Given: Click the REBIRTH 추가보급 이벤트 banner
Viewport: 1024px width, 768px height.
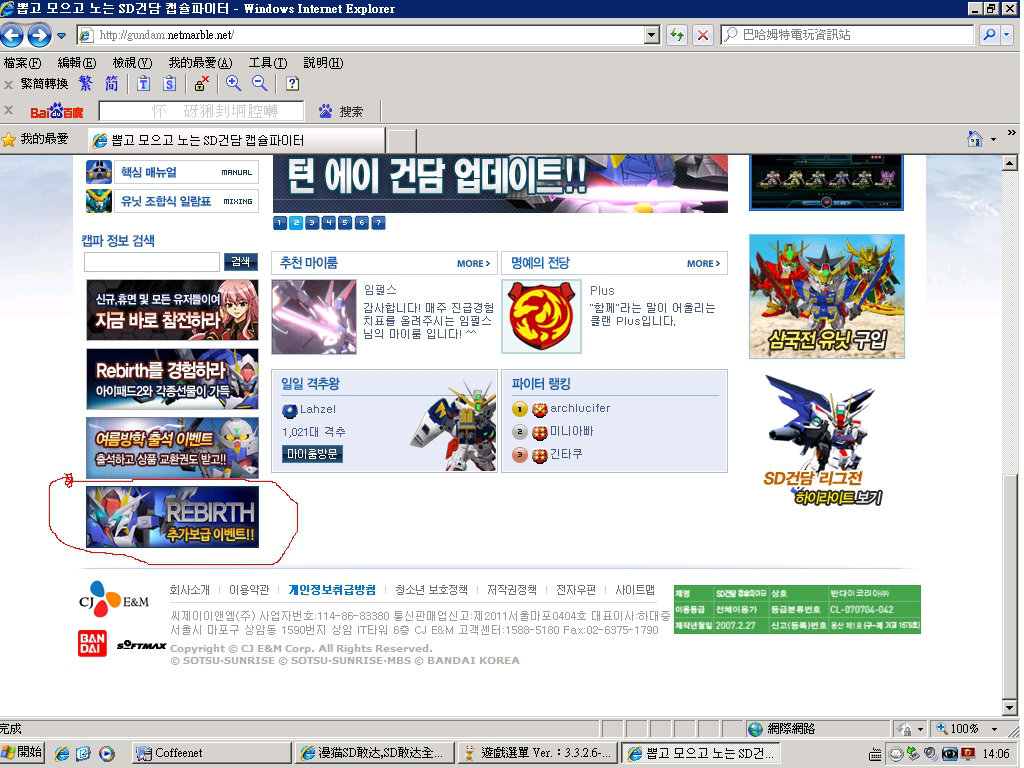Looking at the screenshot, I should click(x=172, y=517).
